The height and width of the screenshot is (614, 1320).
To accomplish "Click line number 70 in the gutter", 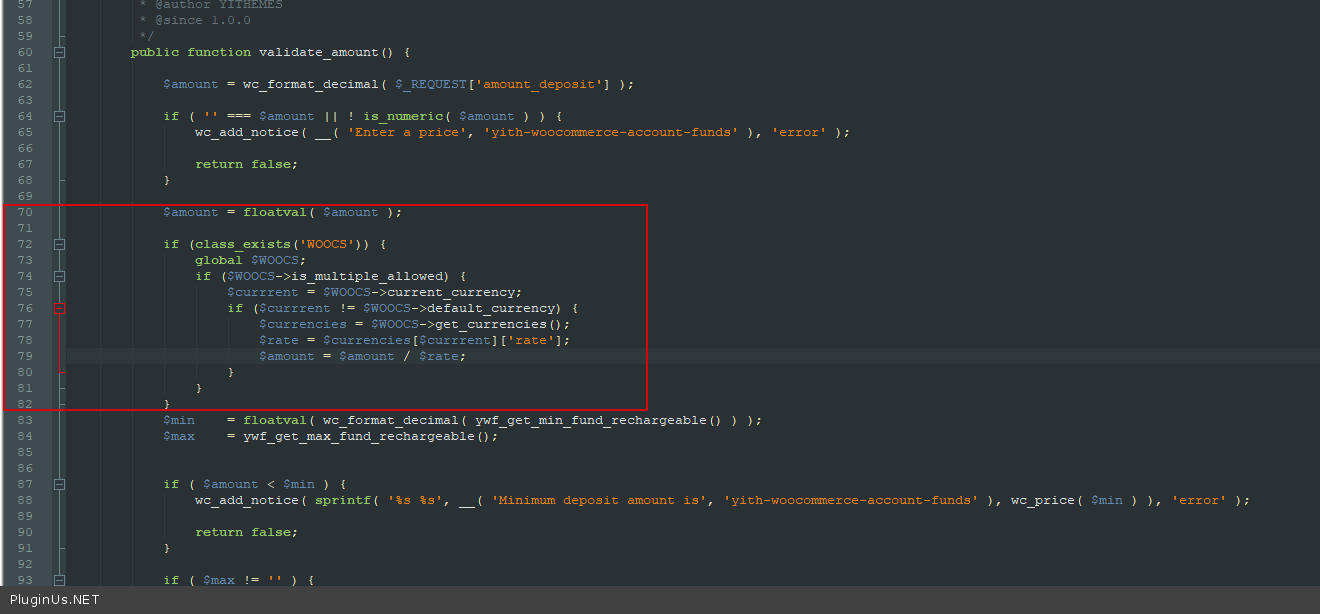I will 25,212.
